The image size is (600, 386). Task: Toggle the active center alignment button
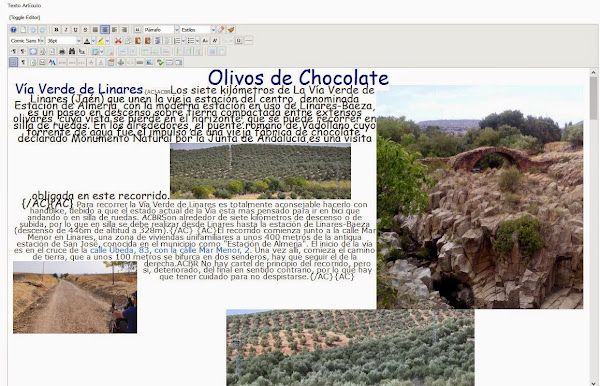[105, 30]
